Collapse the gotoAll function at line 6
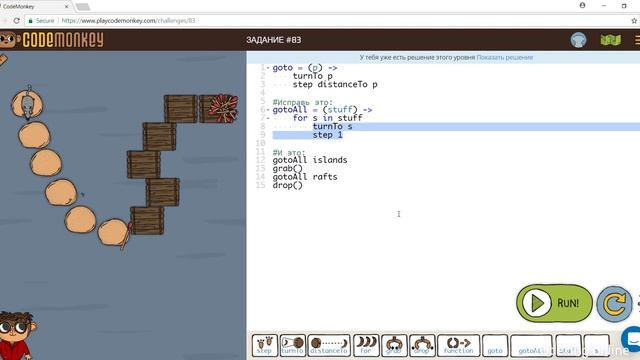The width and height of the screenshot is (640, 360). click(x=268, y=110)
